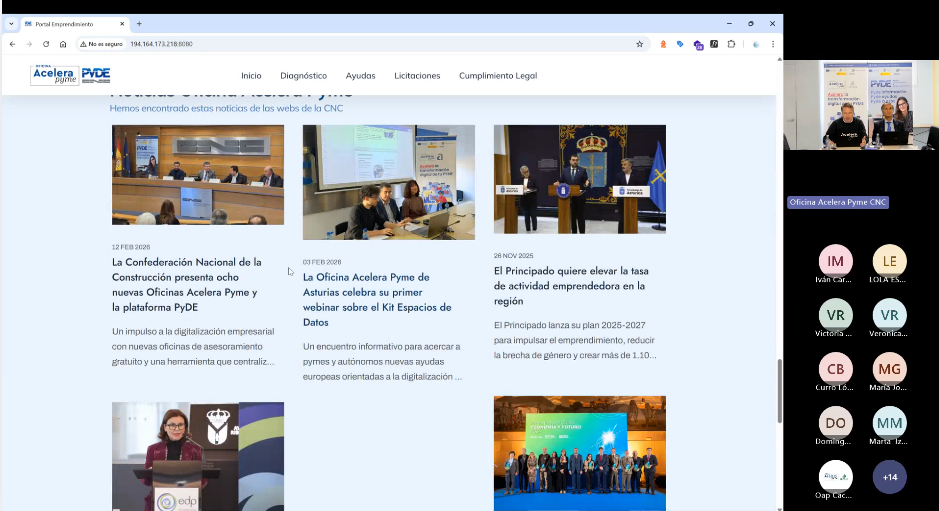Image resolution: width=939 pixels, height=511 pixels.
Task: Show the +14 more participants
Action: [889, 477]
